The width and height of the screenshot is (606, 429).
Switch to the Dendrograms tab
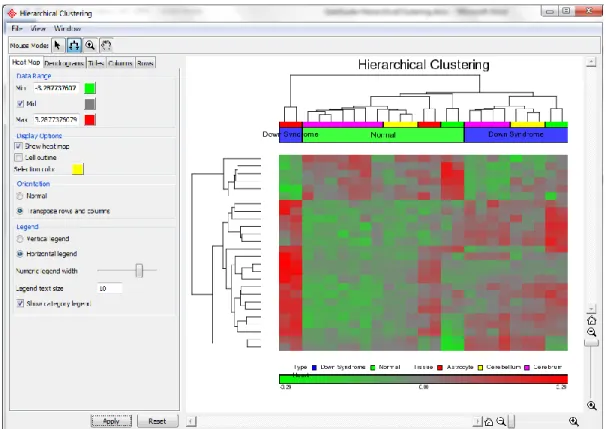(64, 63)
